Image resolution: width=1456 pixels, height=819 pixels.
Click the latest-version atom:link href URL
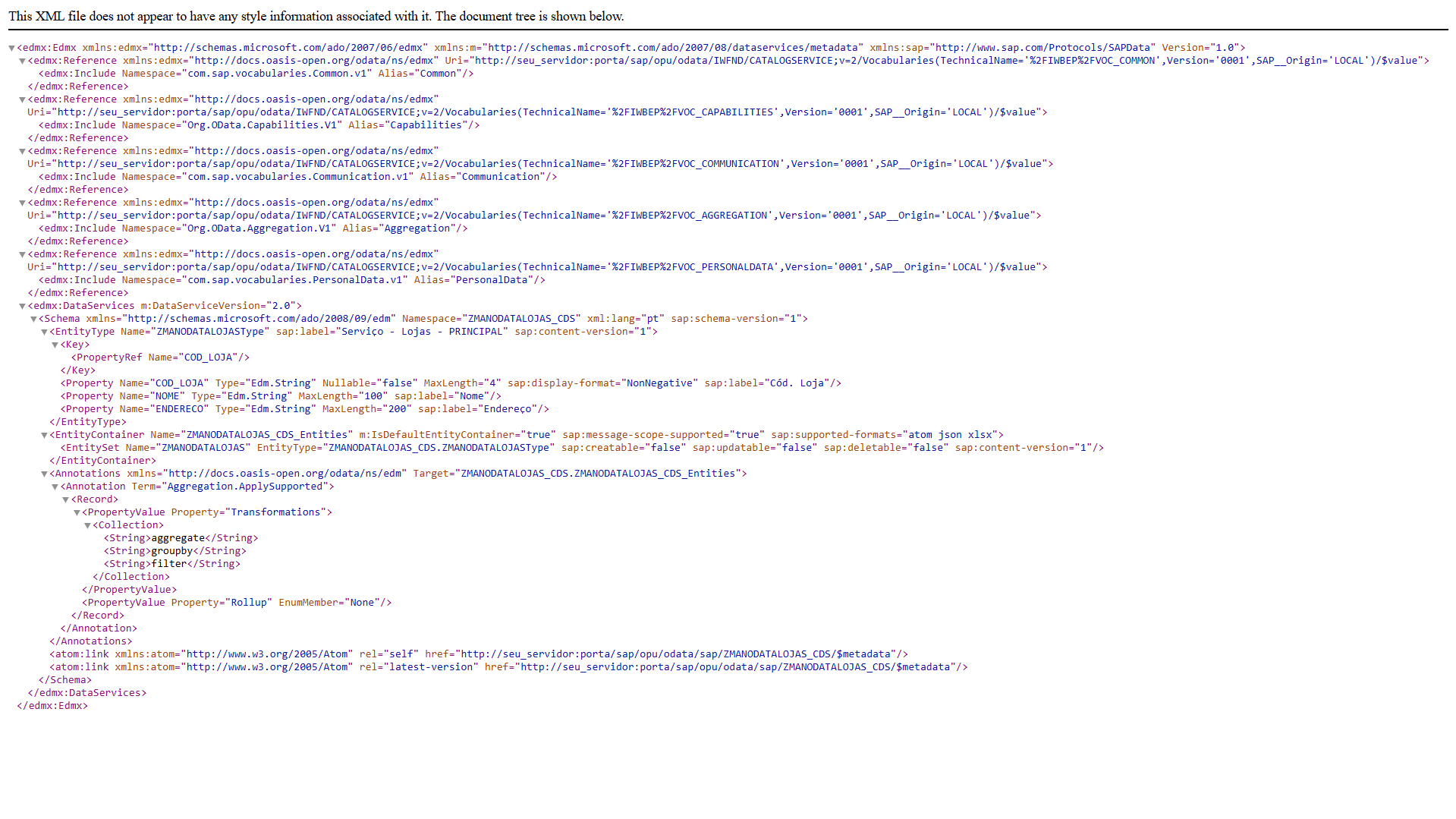(x=735, y=667)
